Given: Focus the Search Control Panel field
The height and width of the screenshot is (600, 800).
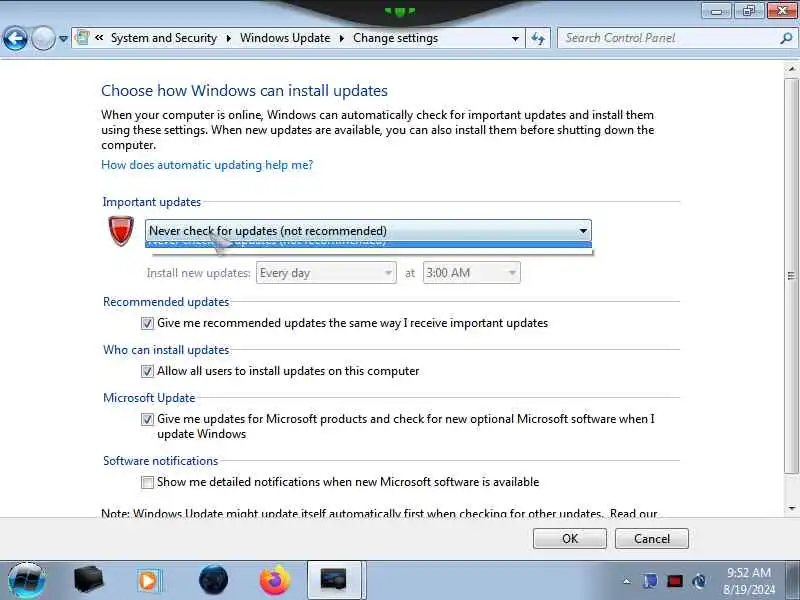Looking at the screenshot, I should [677, 38].
